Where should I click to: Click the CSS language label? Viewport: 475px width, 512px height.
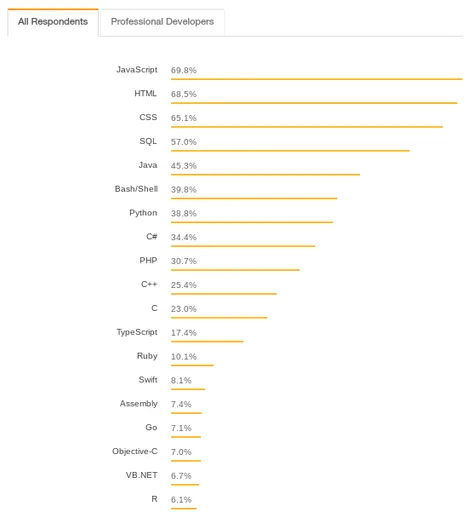point(148,117)
